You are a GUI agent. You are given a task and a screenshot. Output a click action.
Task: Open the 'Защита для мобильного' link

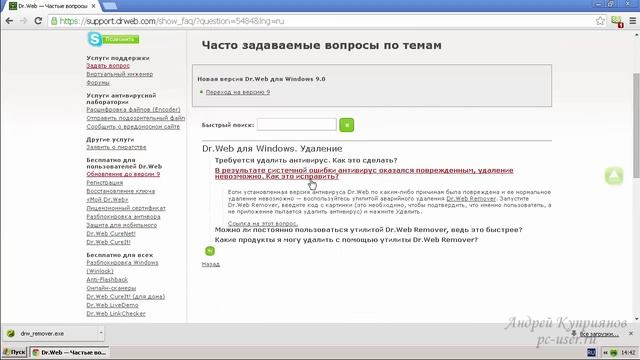point(121,225)
